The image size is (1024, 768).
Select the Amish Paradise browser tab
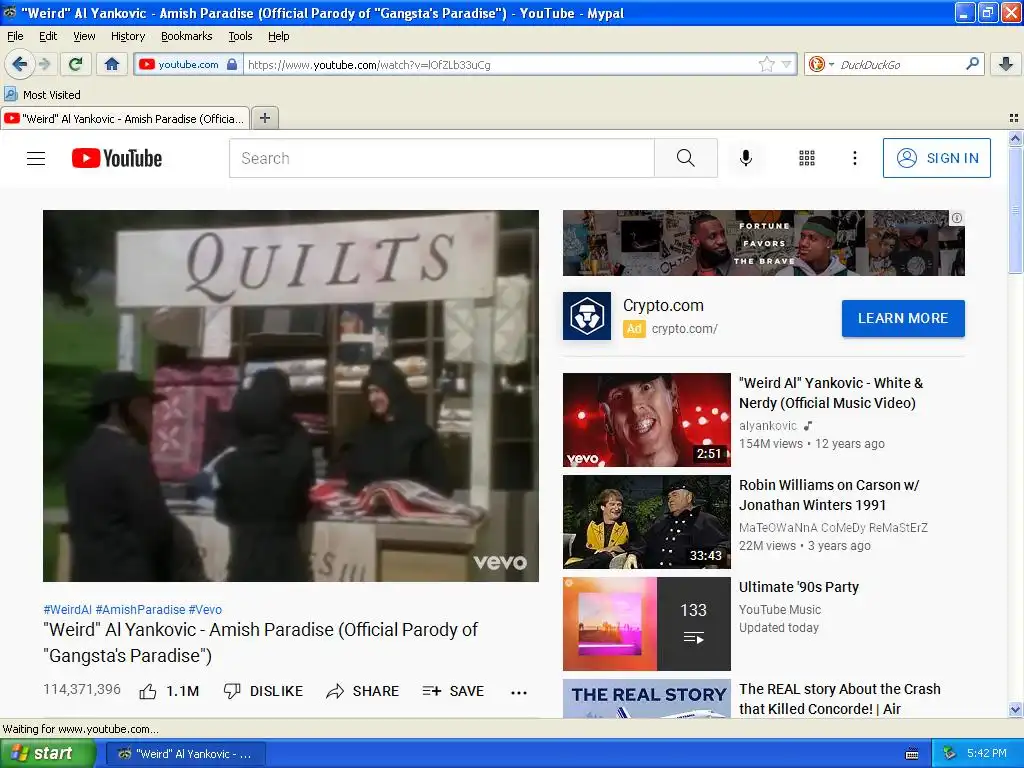(125, 118)
